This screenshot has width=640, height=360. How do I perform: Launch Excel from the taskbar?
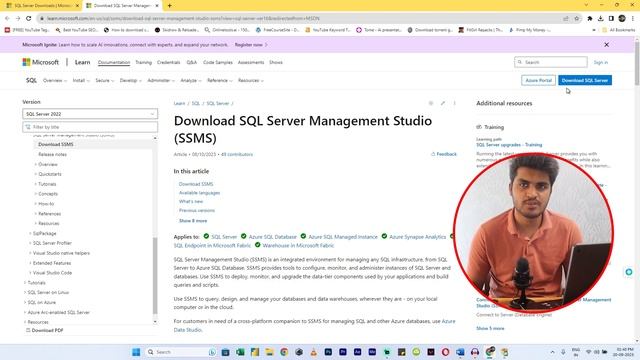point(240,352)
